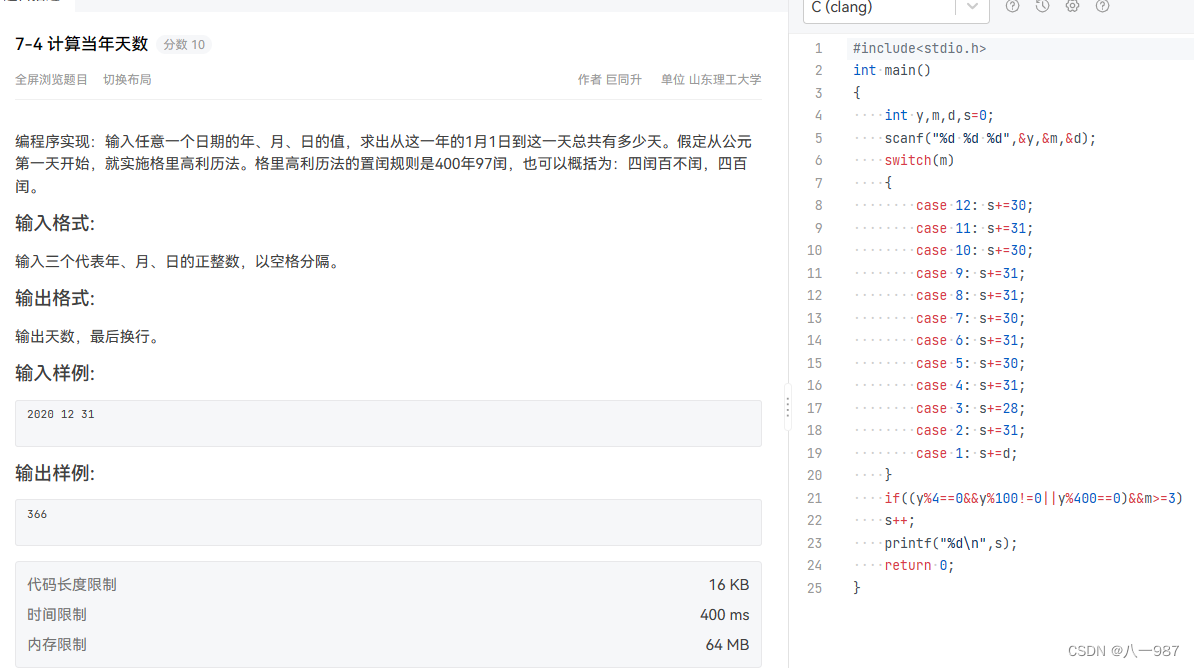View submission history via the clock icon
The image size is (1194, 668).
tap(1042, 6)
